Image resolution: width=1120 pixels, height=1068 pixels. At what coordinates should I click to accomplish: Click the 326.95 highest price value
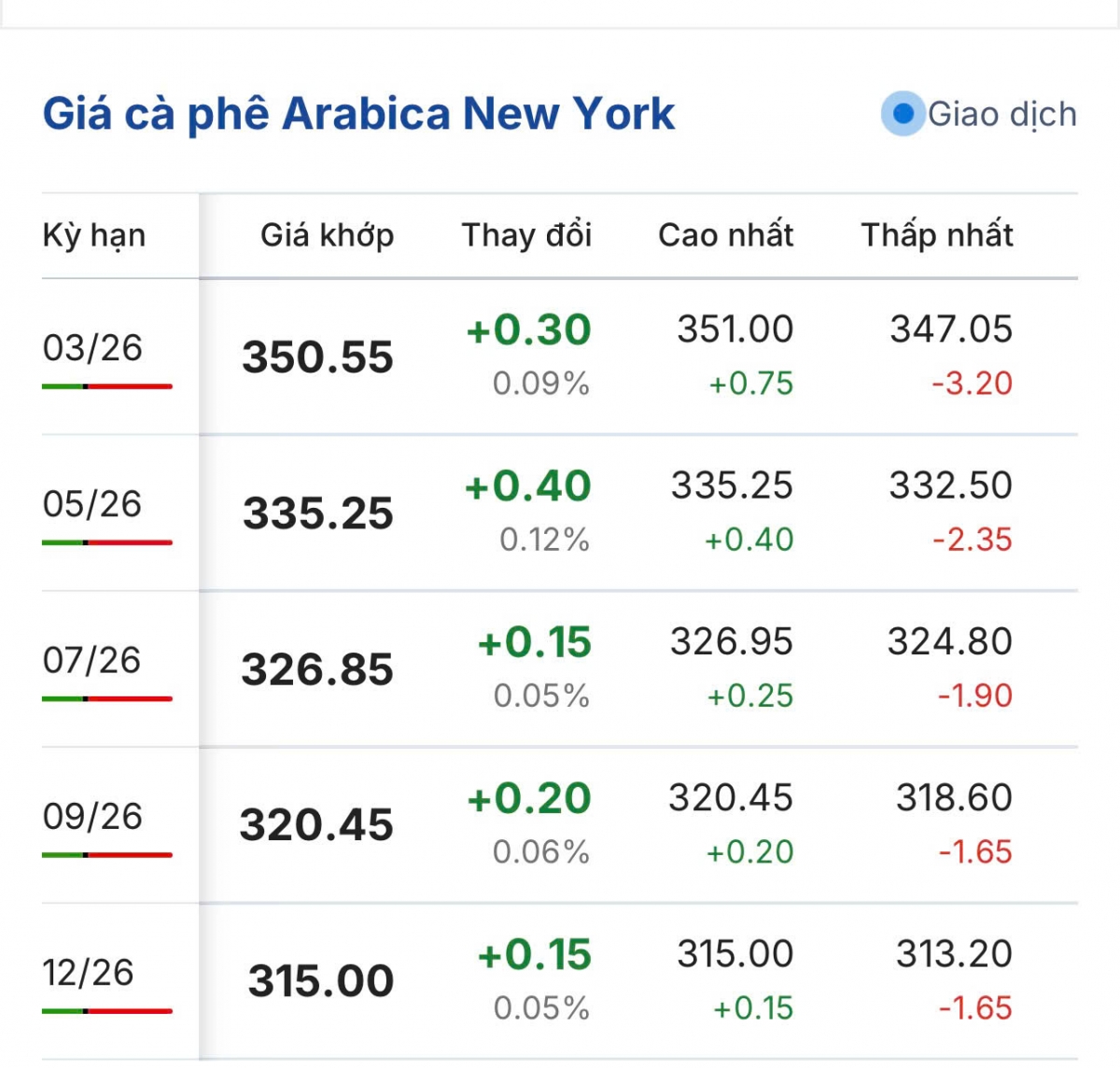[731, 641]
